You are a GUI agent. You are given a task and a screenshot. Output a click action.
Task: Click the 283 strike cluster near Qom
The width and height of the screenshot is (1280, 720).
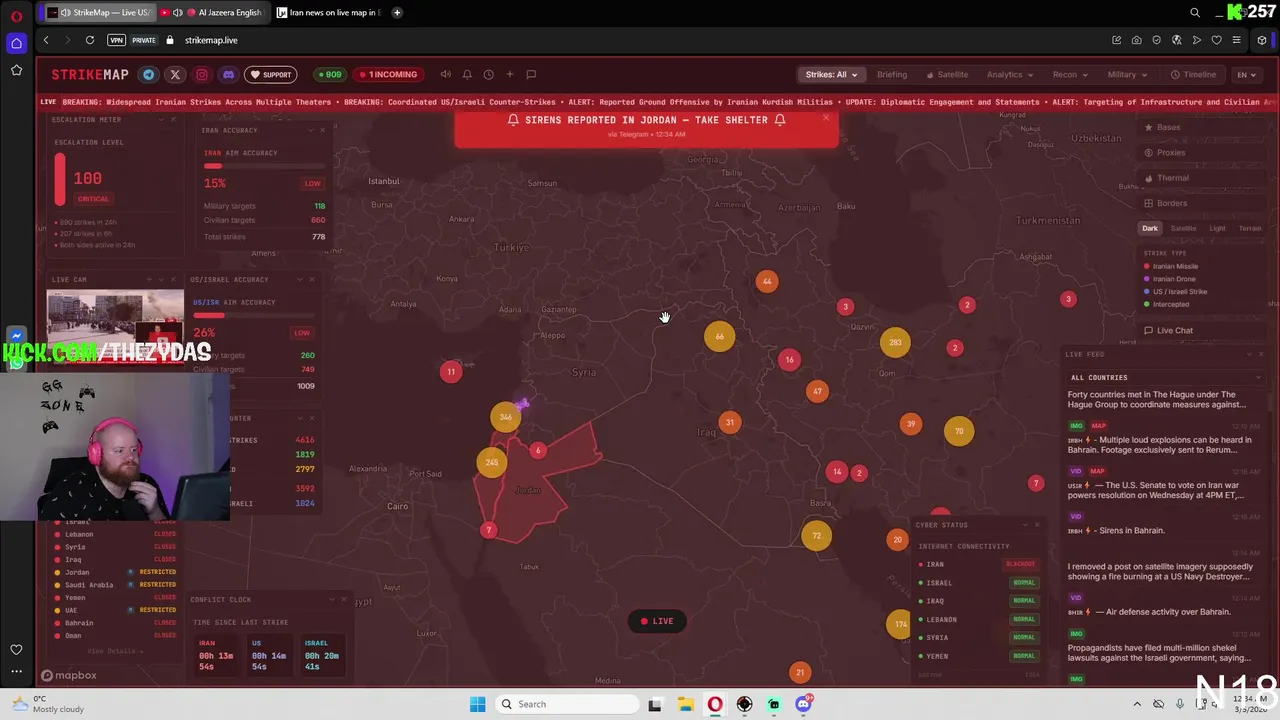895,343
